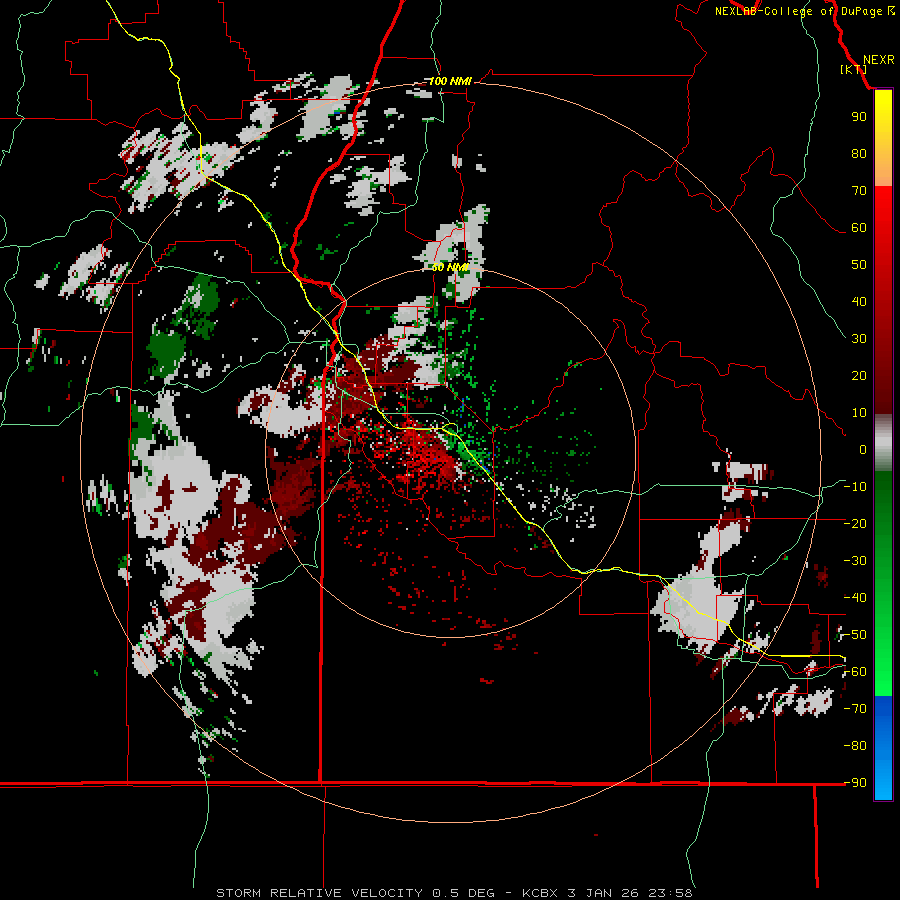Click the -50 value on velocity legend
900x900 pixels.
point(855,635)
